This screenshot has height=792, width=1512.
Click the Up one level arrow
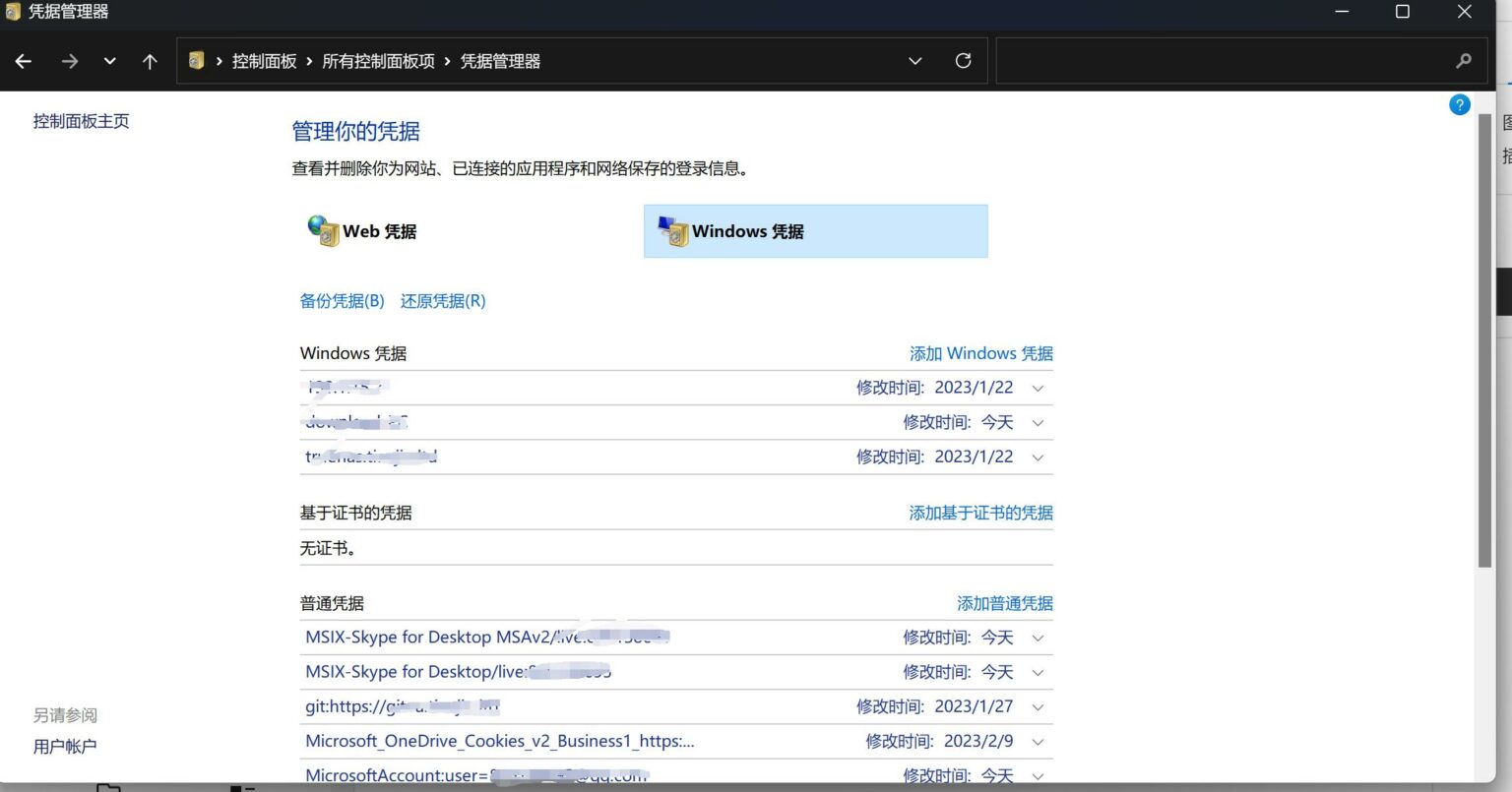tap(149, 60)
